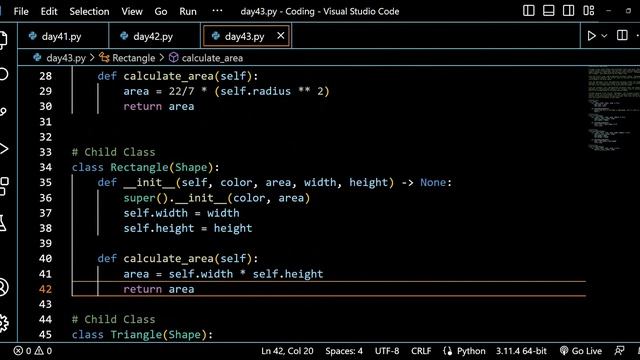Open the Testing flask view

point(3,223)
